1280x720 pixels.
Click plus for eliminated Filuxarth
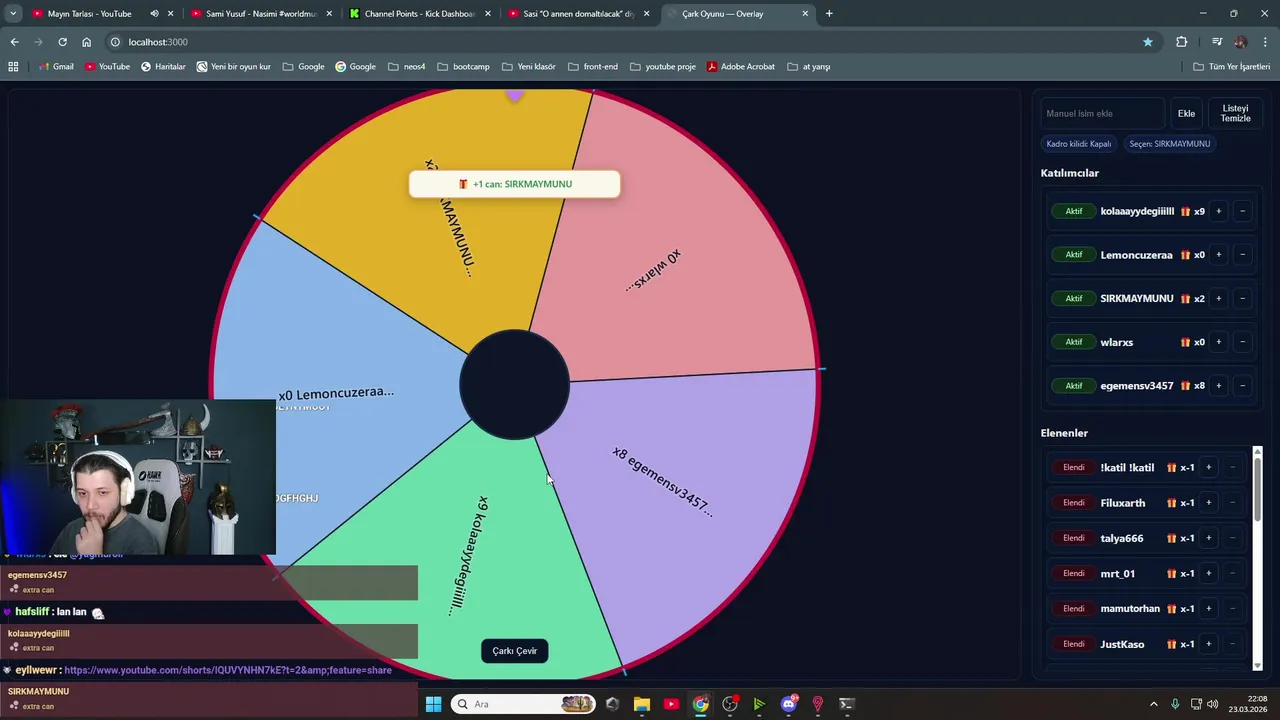[x=1208, y=503]
